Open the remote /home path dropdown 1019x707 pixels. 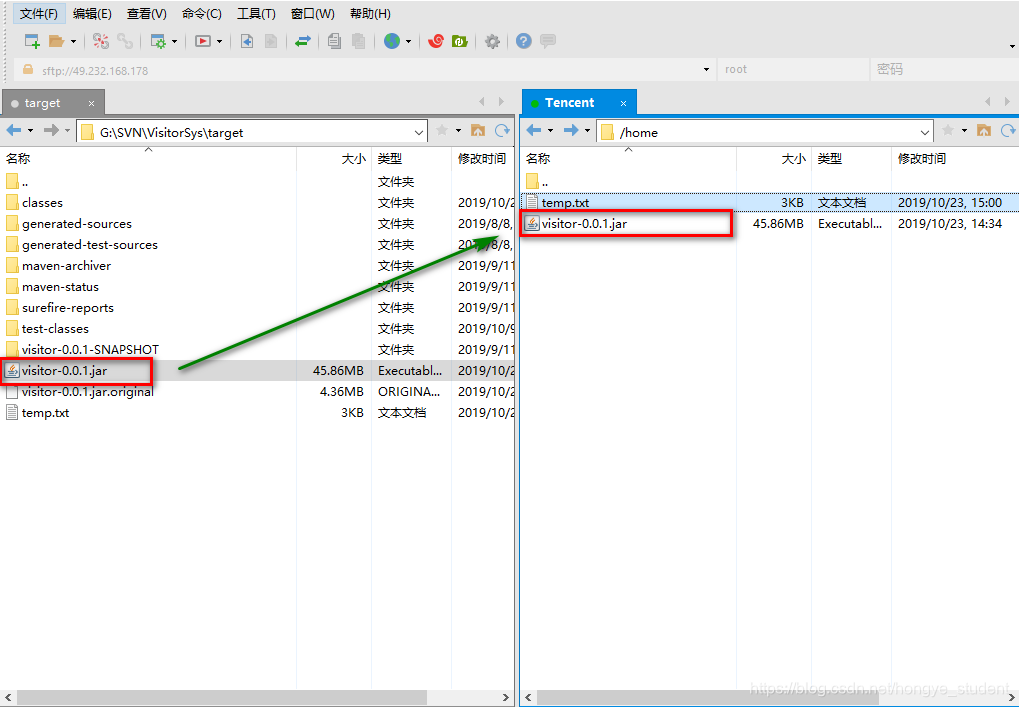tap(925, 133)
